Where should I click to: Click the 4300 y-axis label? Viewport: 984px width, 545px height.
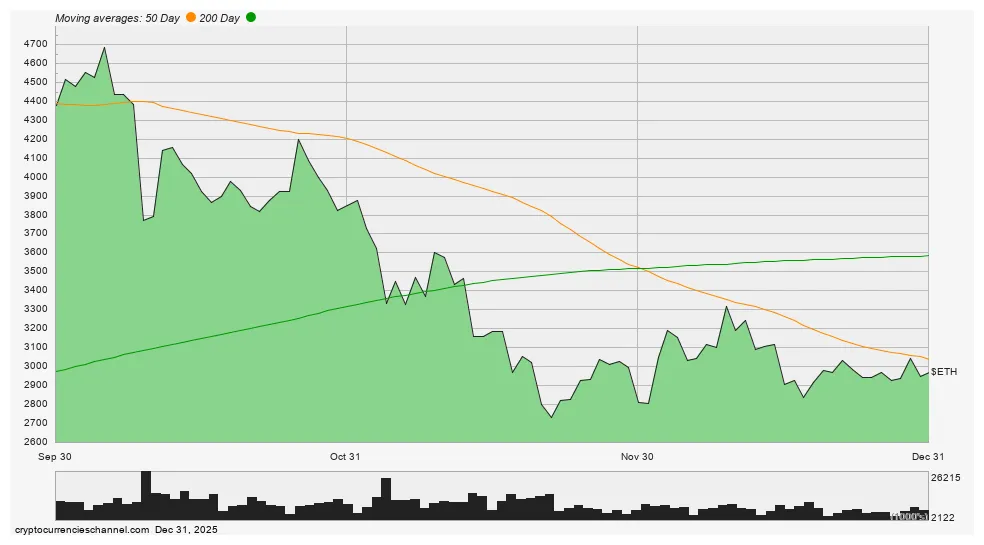coord(35,119)
